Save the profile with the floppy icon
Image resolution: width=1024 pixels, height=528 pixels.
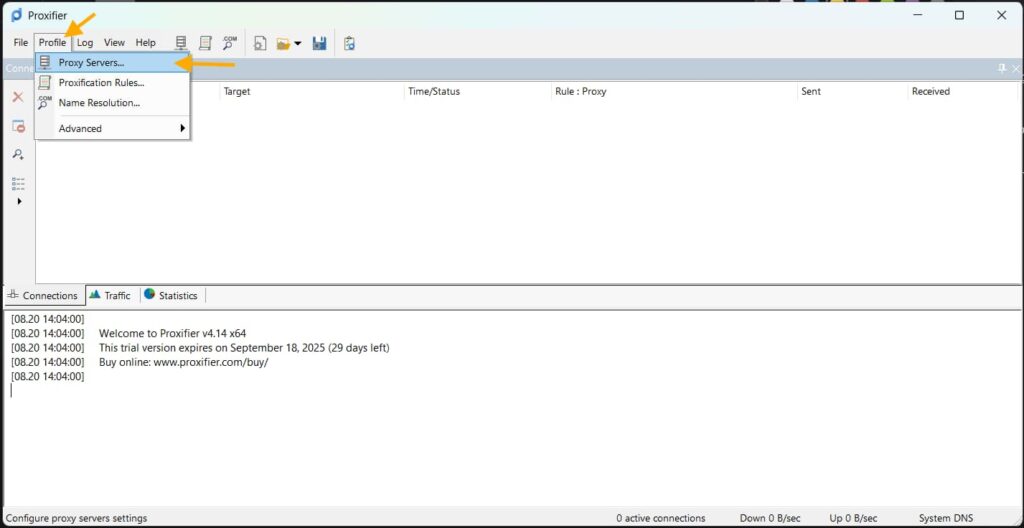click(x=319, y=44)
